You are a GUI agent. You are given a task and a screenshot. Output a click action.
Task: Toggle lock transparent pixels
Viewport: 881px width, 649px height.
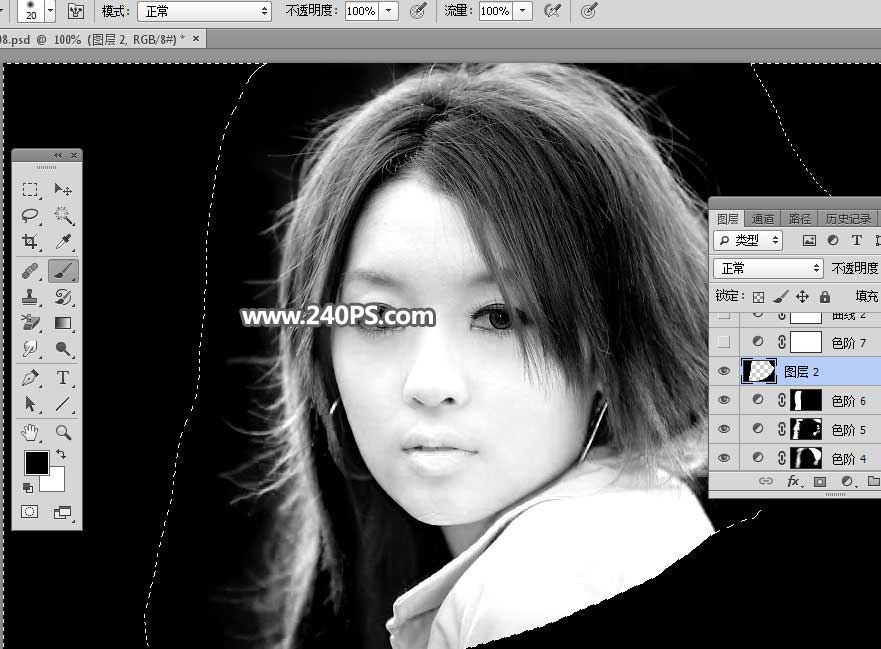click(x=759, y=297)
